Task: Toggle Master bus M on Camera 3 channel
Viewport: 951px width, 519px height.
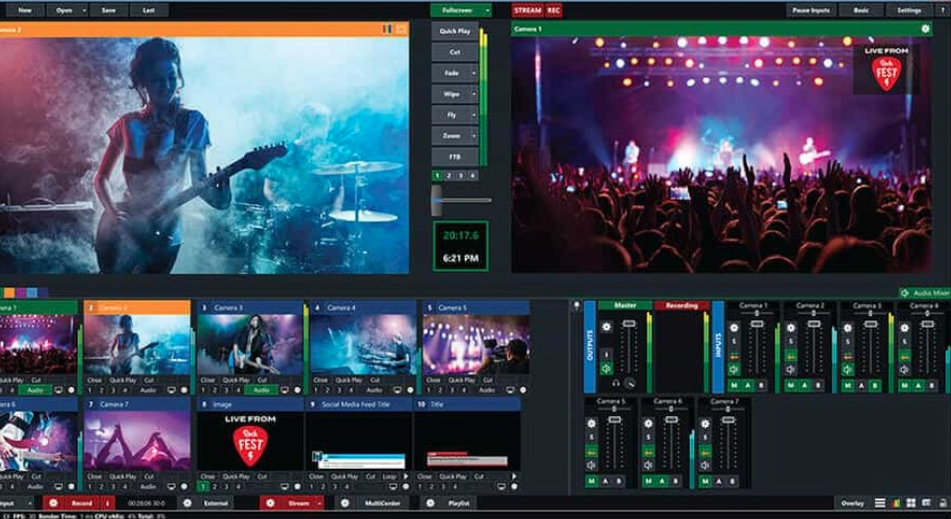Action: click(846, 385)
